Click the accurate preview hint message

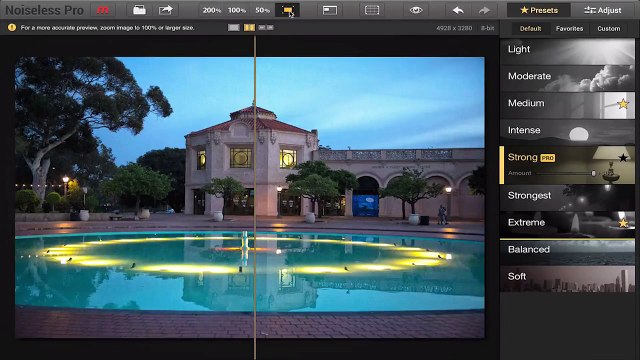coord(107,28)
